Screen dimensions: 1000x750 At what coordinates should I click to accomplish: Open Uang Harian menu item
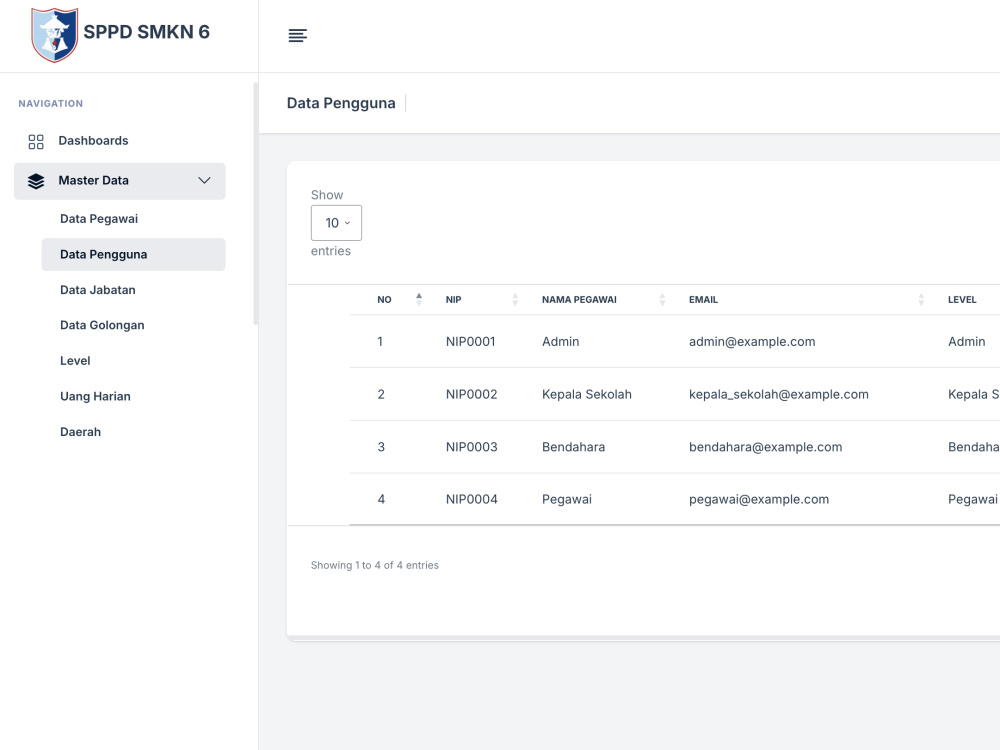95,397
